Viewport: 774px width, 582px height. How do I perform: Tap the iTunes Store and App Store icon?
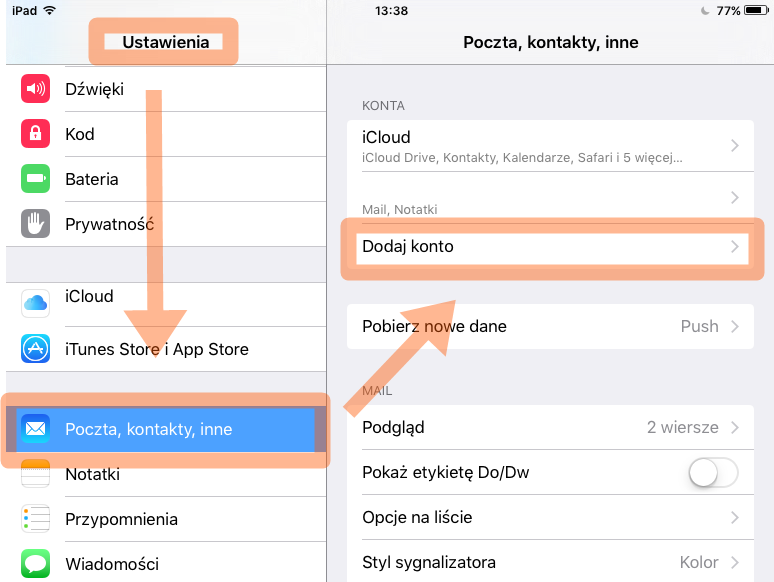pyautogui.click(x=36, y=349)
